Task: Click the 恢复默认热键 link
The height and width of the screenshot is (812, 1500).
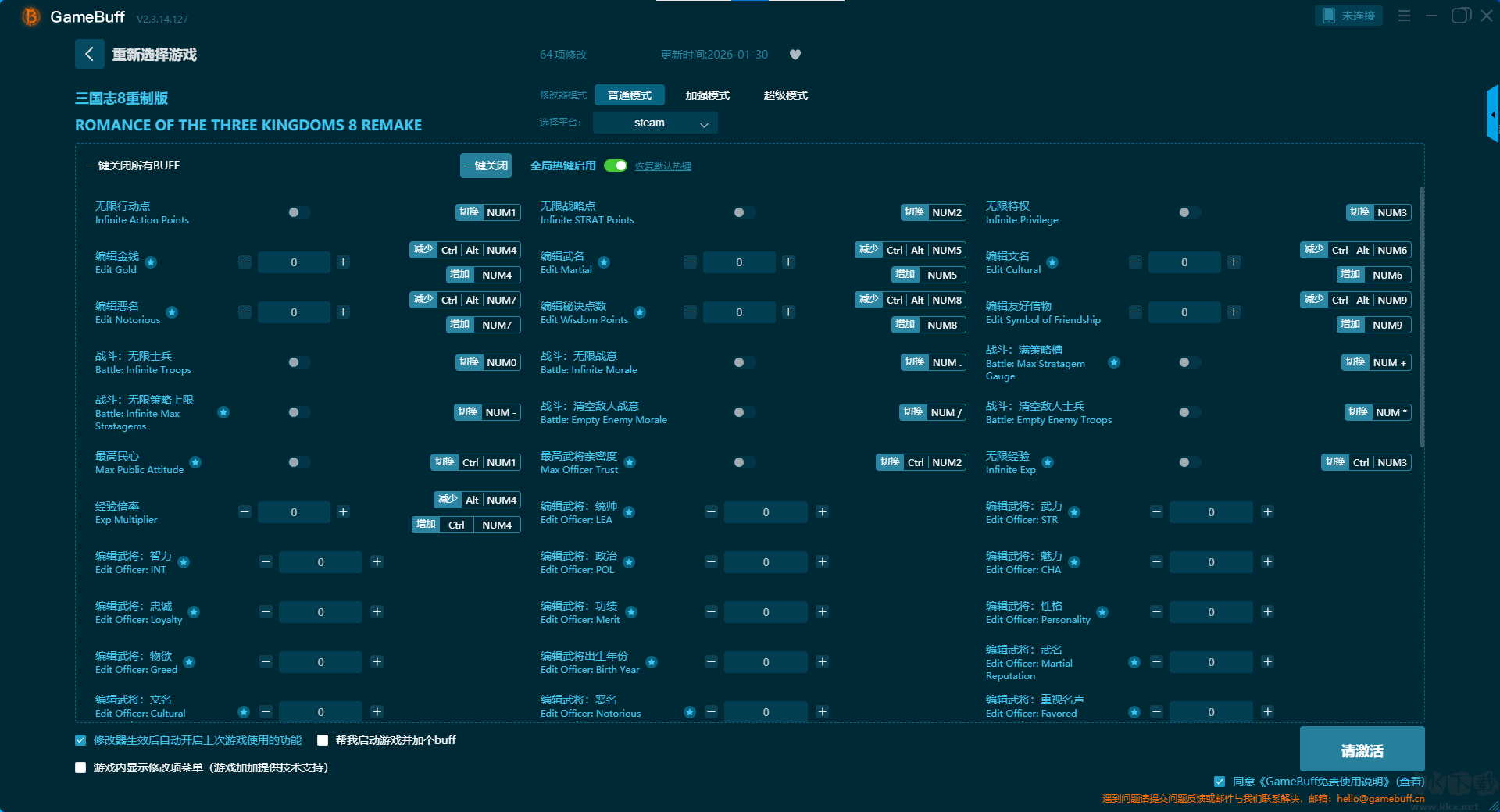Action: tap(662, 166)
